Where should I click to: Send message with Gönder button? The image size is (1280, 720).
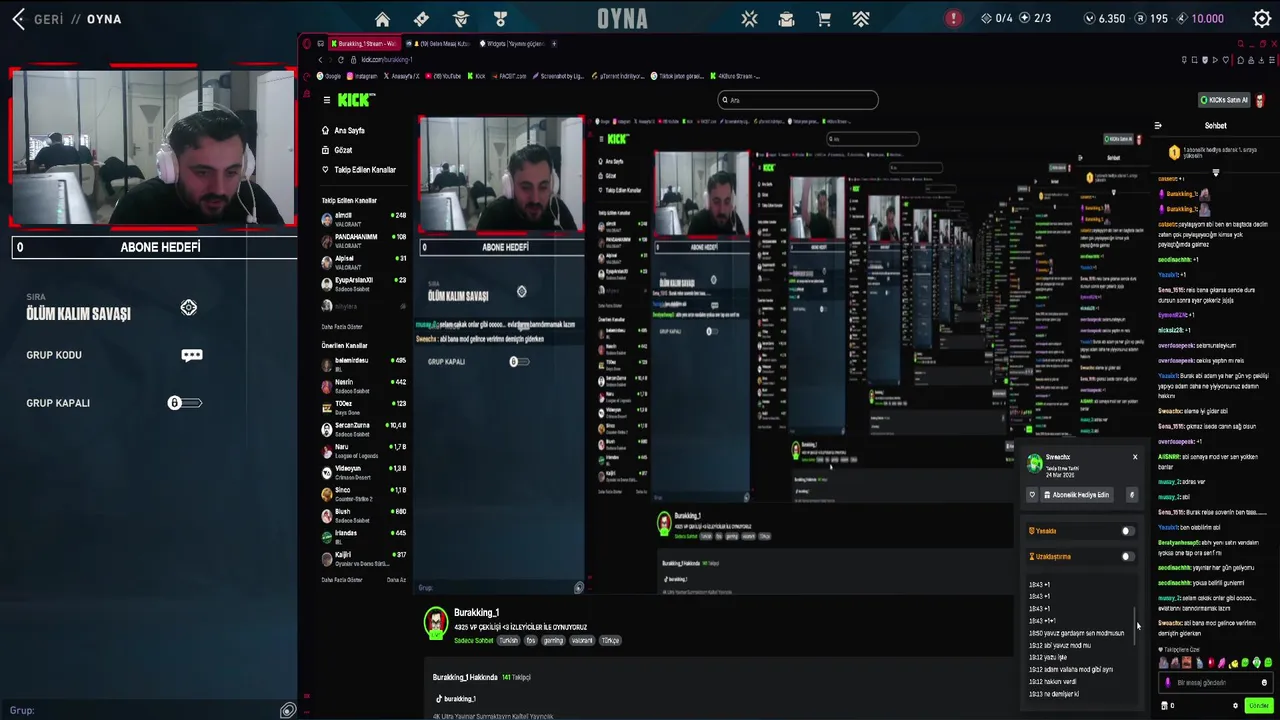click(x=1257, y=706)
